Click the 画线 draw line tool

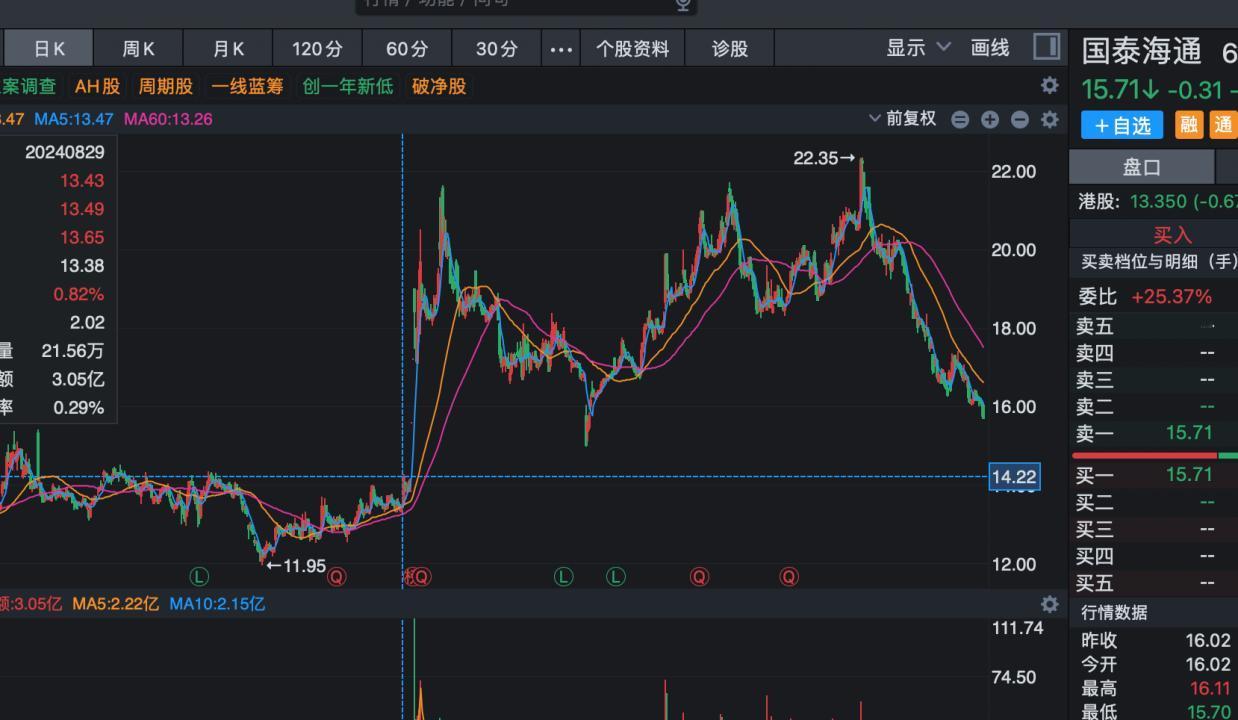990,48
